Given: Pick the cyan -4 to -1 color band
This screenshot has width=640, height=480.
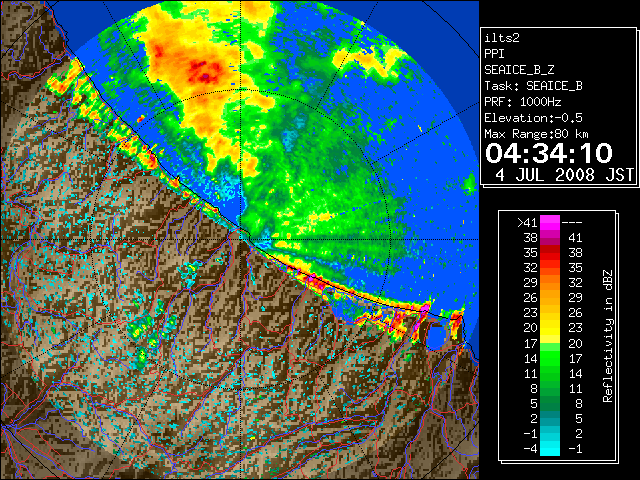Looking at the screenshot, I should (550, 448).
